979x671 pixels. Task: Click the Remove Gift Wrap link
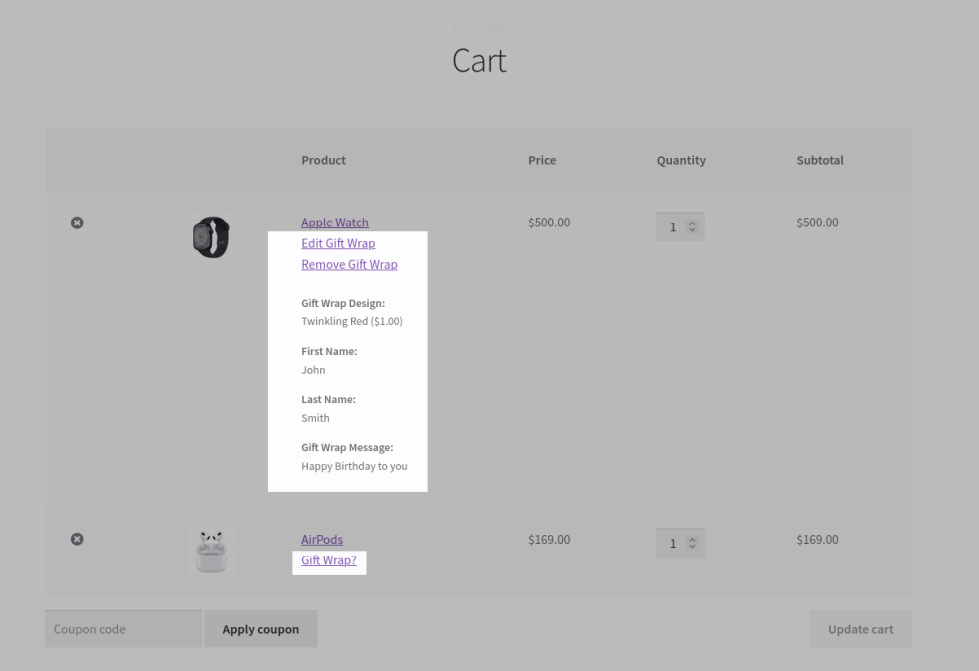[x=349, y=265]
